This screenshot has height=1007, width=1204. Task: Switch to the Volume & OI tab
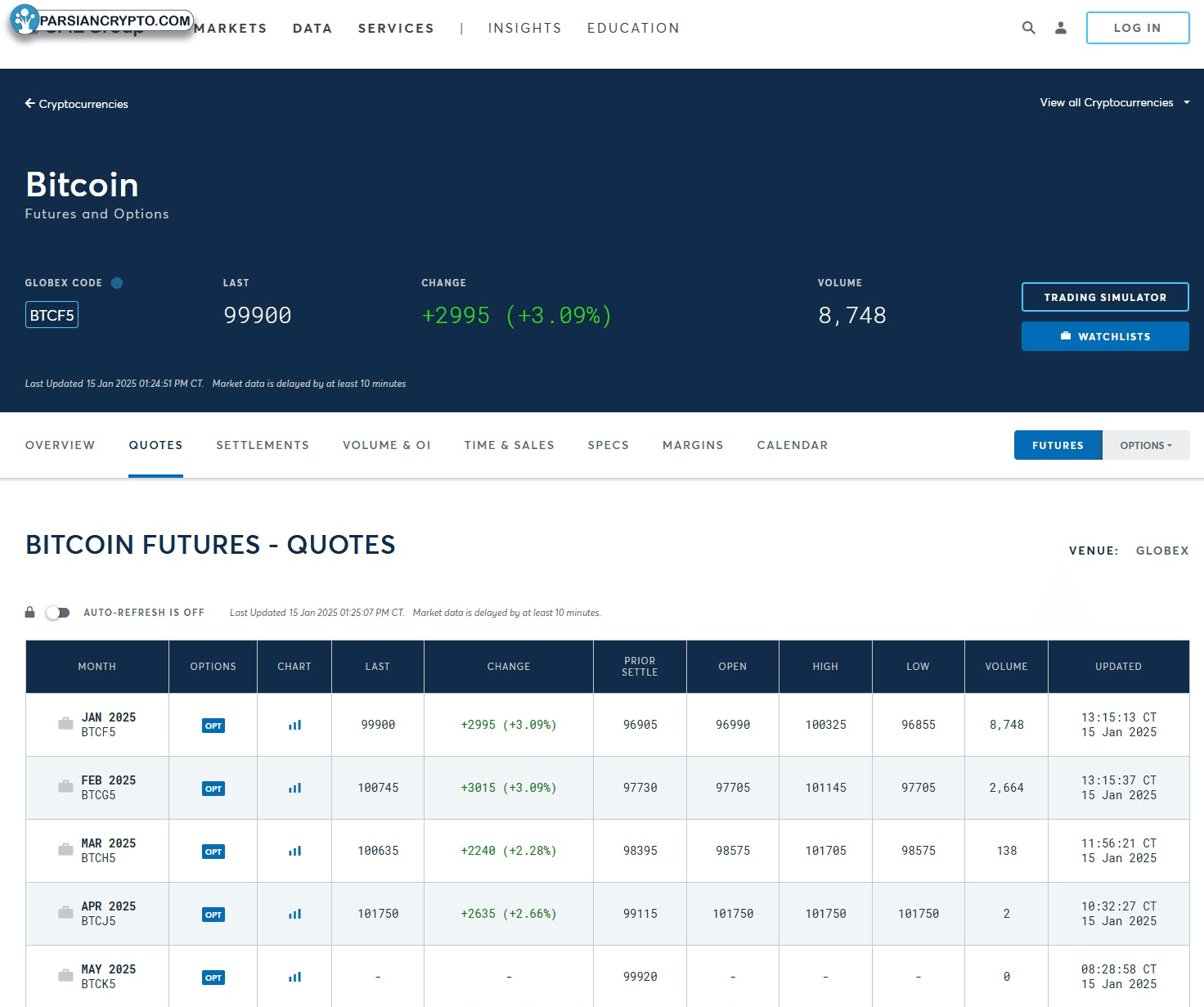coord(387,445)
